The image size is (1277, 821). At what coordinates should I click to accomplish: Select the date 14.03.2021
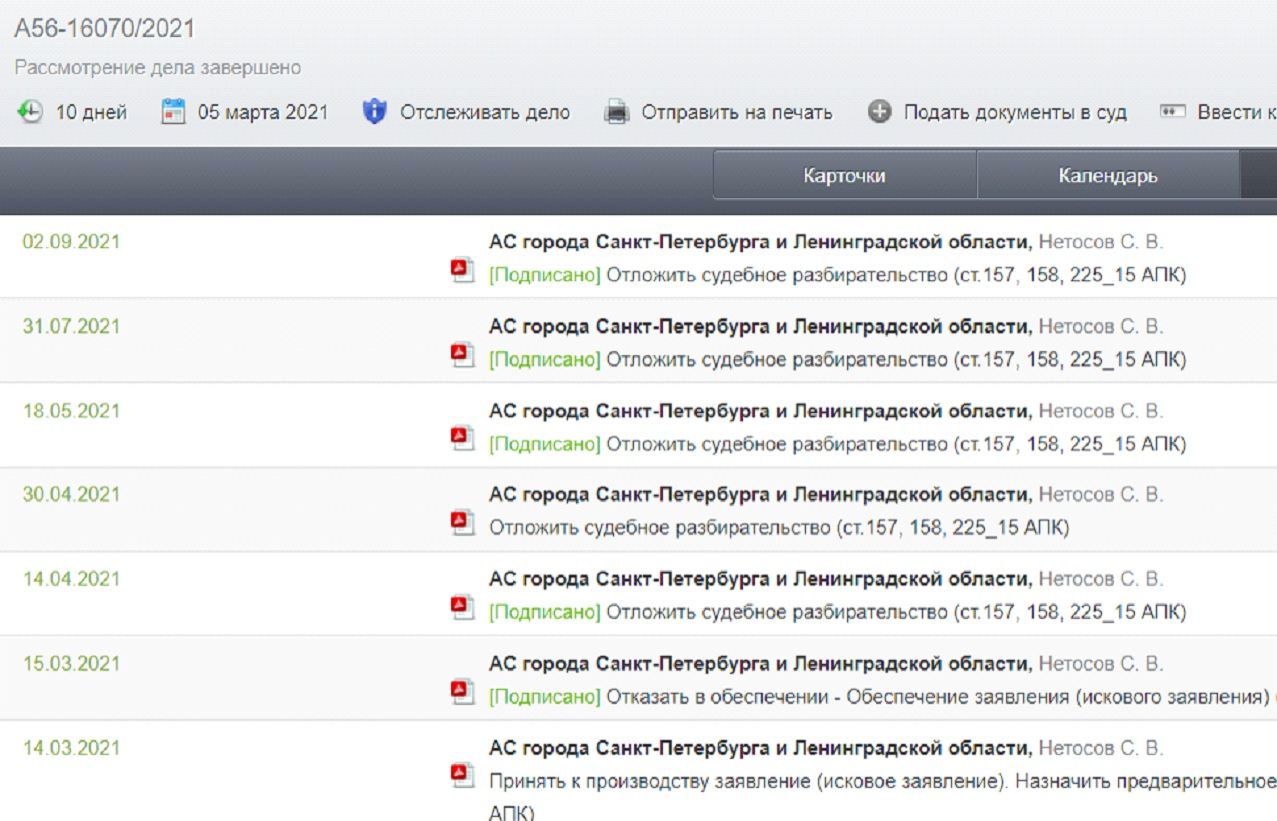tap(71, 747)
